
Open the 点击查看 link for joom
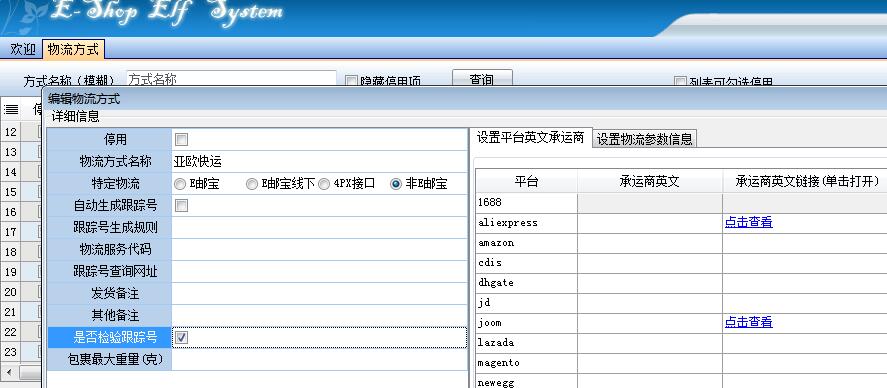coord(748,322)
